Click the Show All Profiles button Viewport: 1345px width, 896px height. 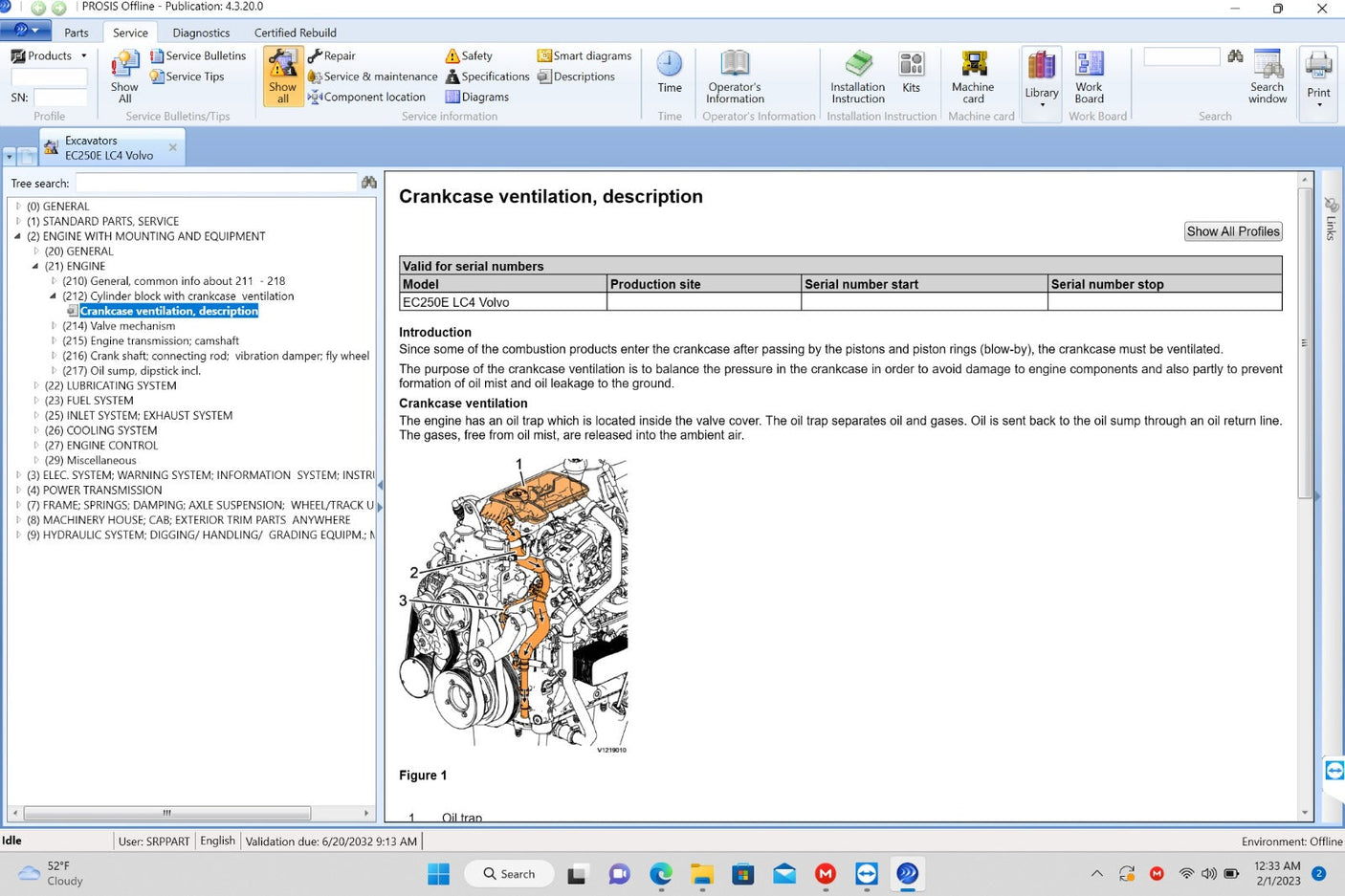pyautogui.click(x=1232, y=230)
